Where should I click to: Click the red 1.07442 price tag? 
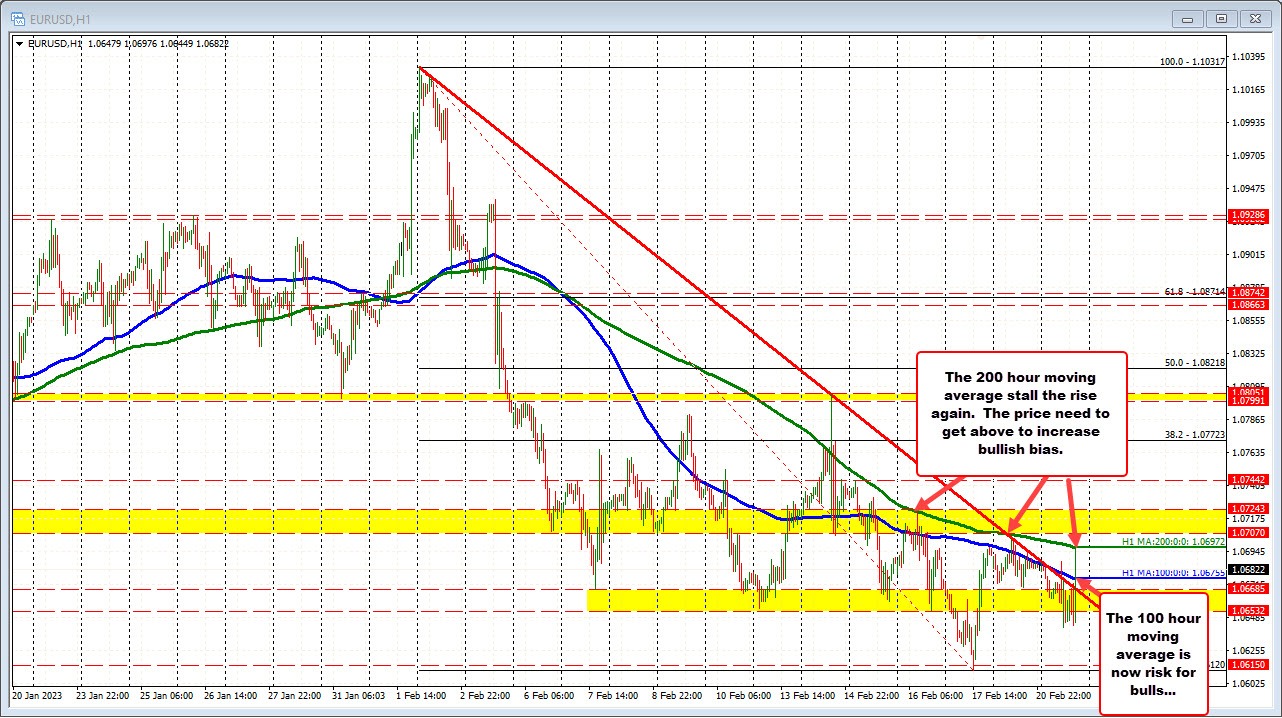[x=1250, y=479]
